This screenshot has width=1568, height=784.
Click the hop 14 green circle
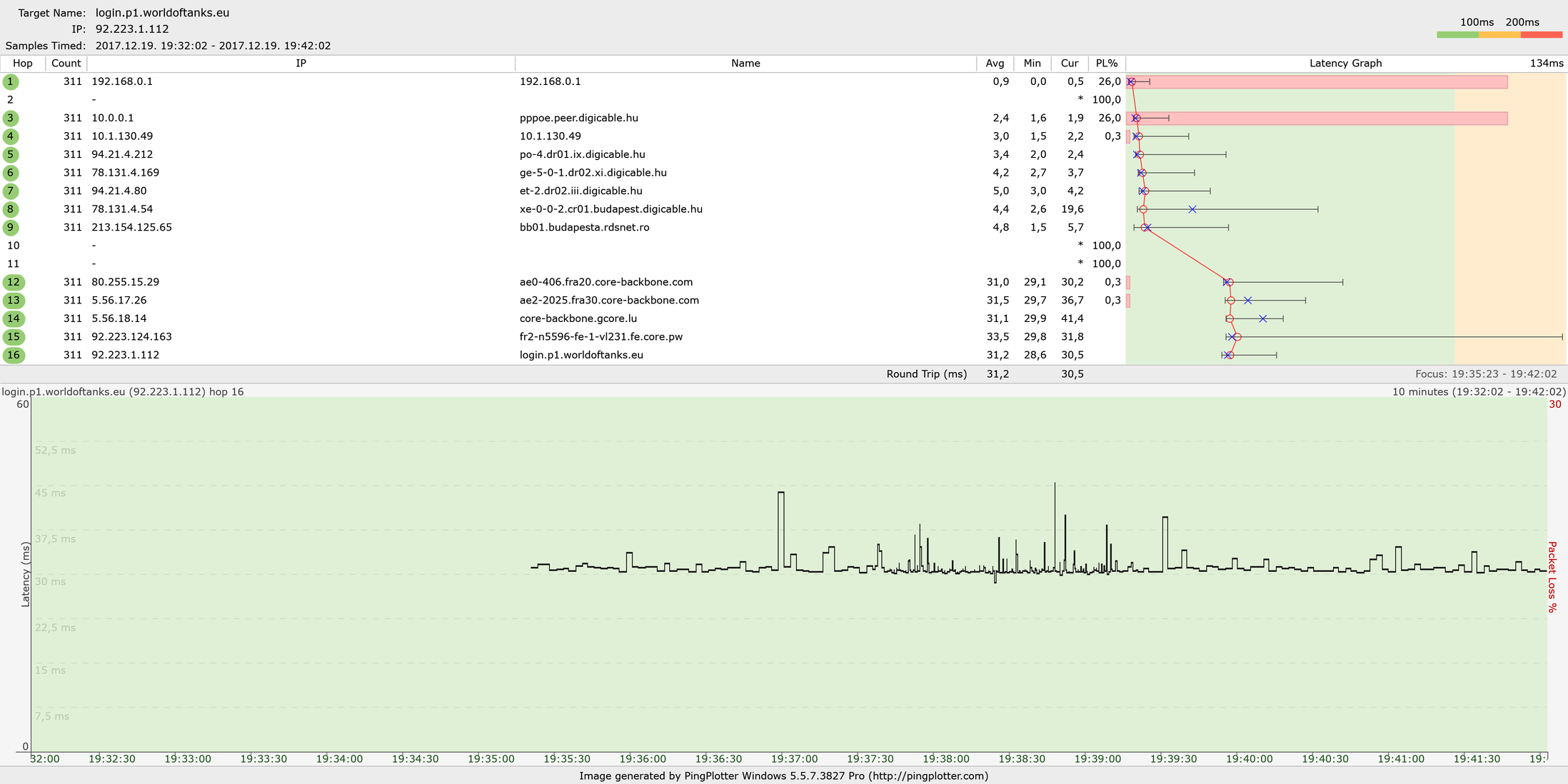click(x=14, y=318)
